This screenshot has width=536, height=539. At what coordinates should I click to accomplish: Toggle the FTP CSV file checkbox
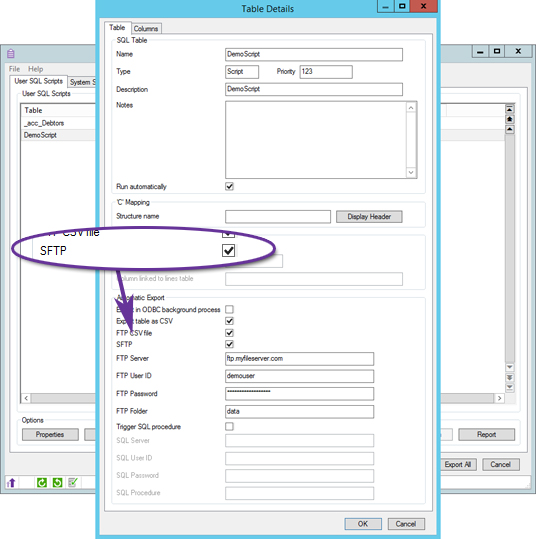[x=229, y=333]
